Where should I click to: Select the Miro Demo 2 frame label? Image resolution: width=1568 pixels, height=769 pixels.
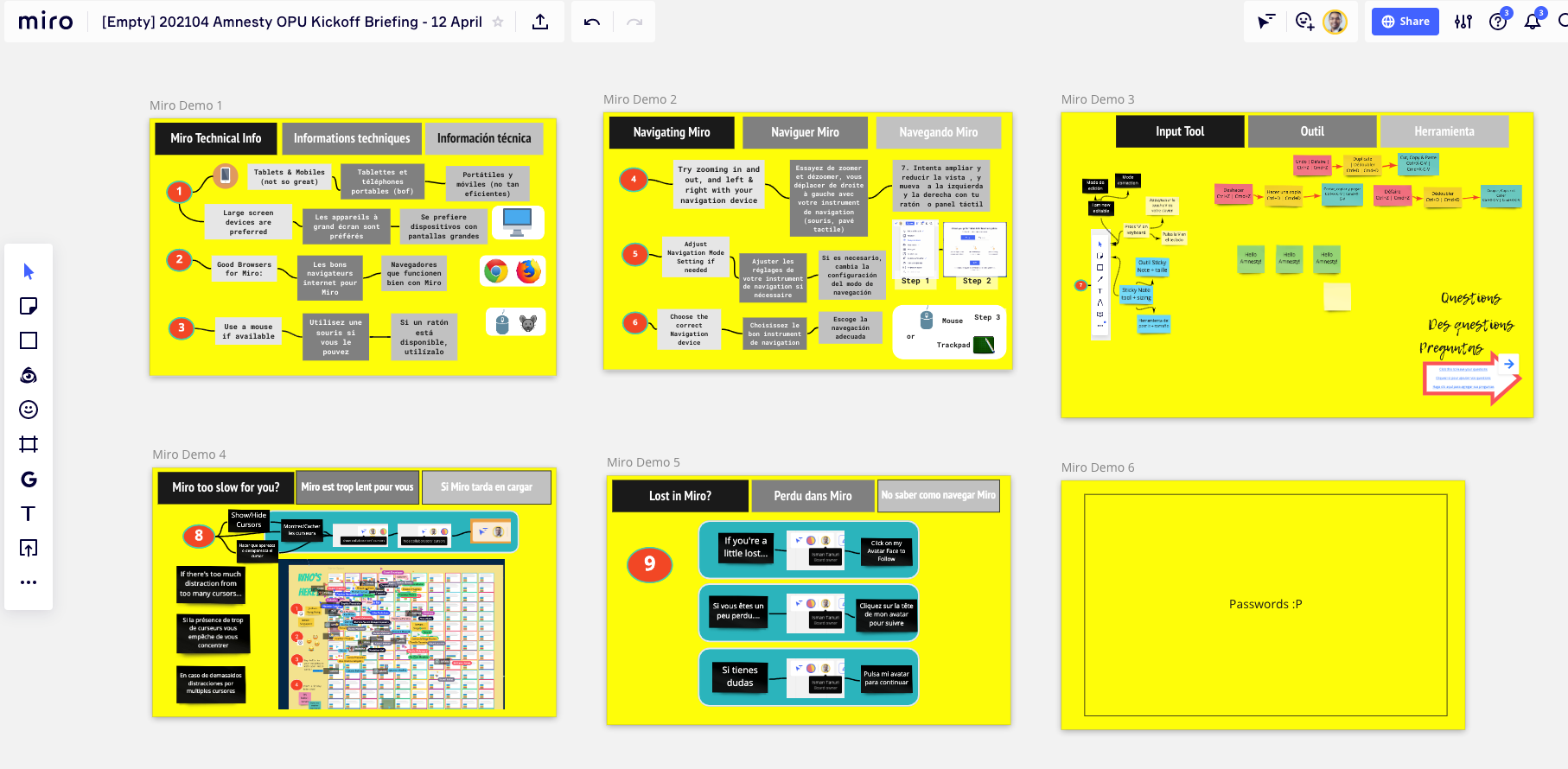640,99
